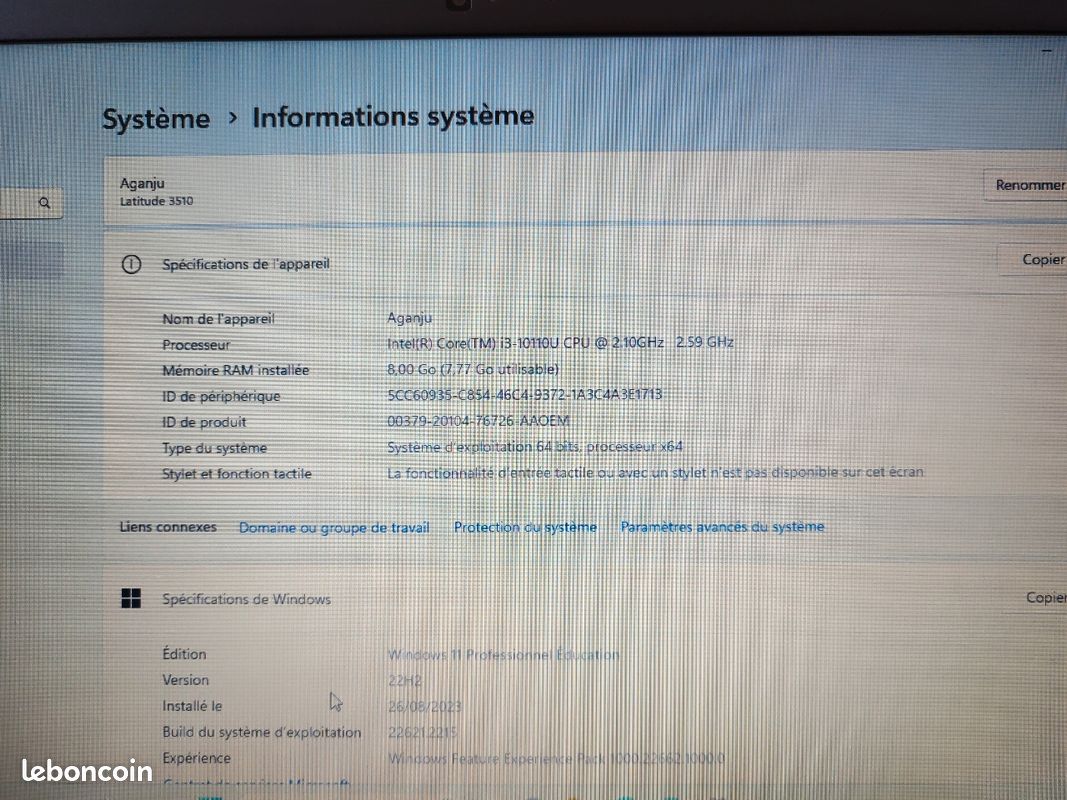The width and height of the screenshot is (1067, 800).
Task: Click the ID de périphérique label
Action: pos(221,396)
